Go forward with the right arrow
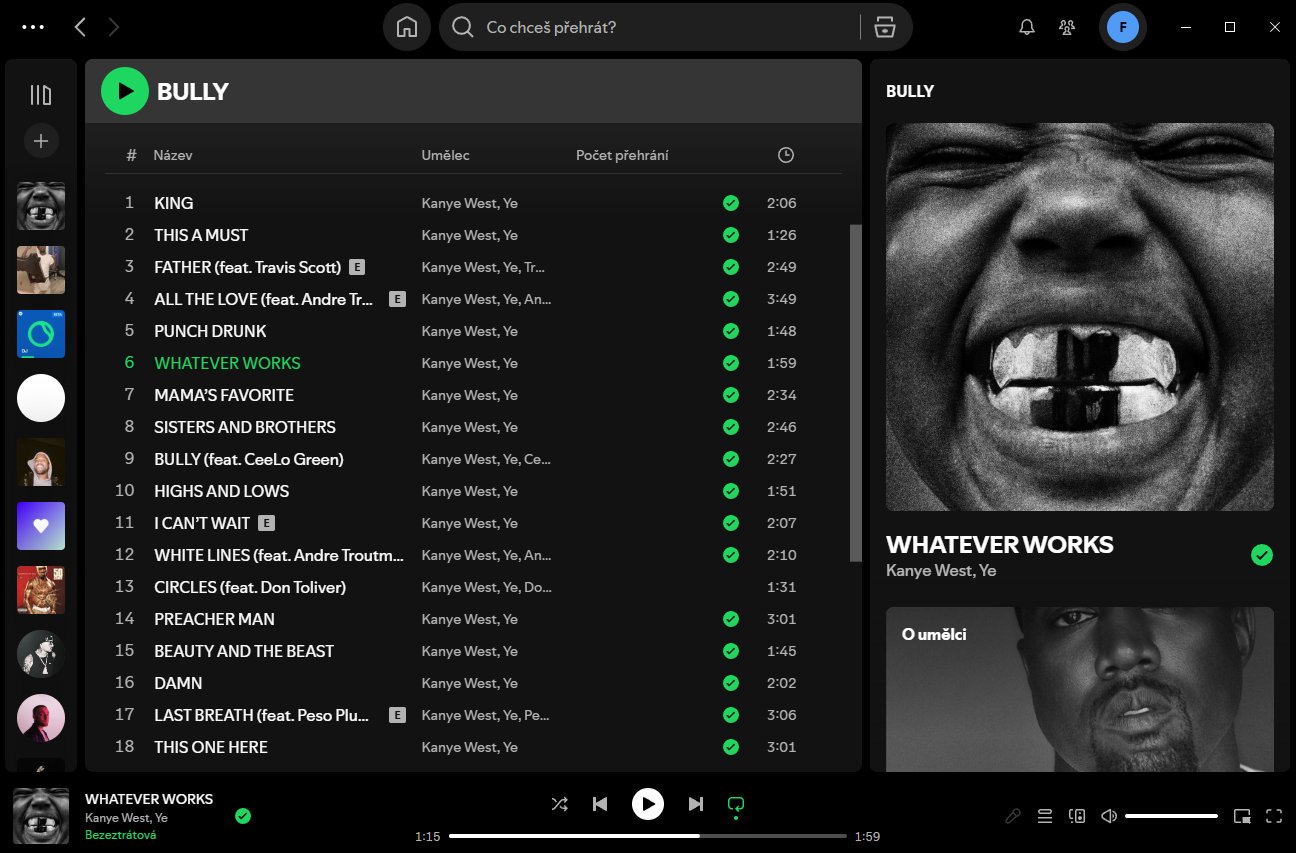The width and height of the screenshot is (1296, 853). [113, 27]
